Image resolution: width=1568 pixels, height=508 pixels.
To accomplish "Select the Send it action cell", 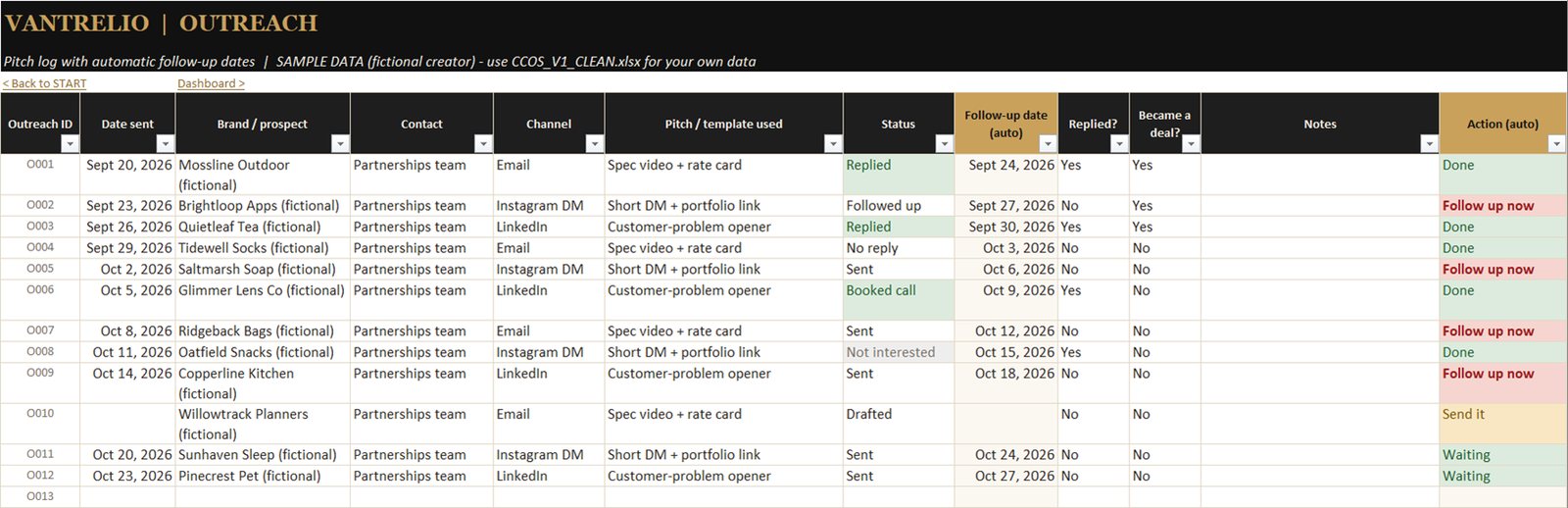I will coord(1502,424).
